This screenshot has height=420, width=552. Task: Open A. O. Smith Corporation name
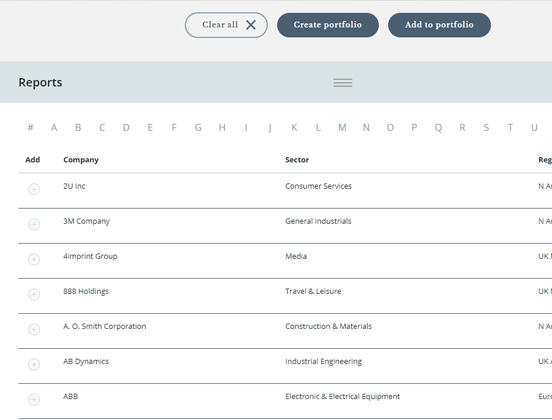click(x=105, y=326)
